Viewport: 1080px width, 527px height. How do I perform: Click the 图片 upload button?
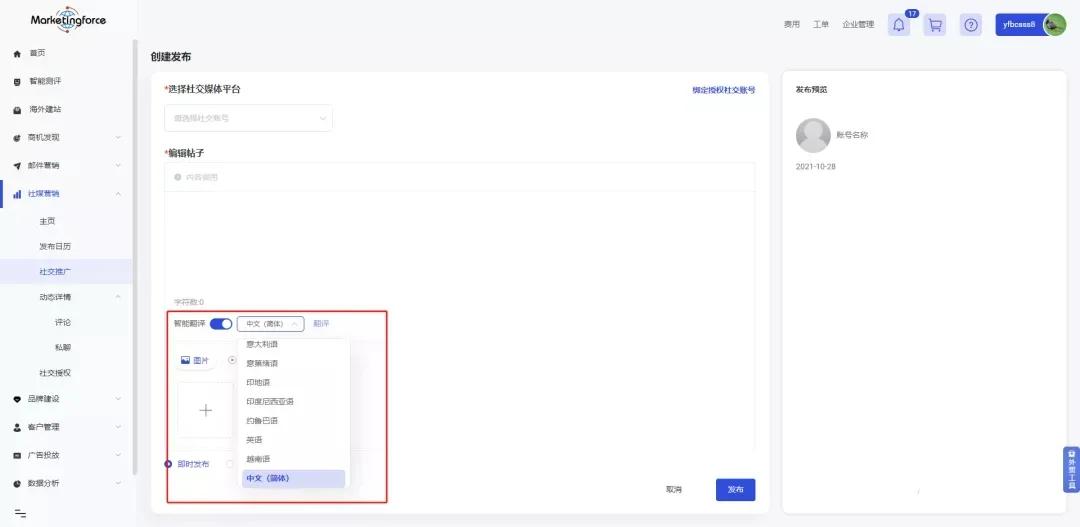[196, 360]
